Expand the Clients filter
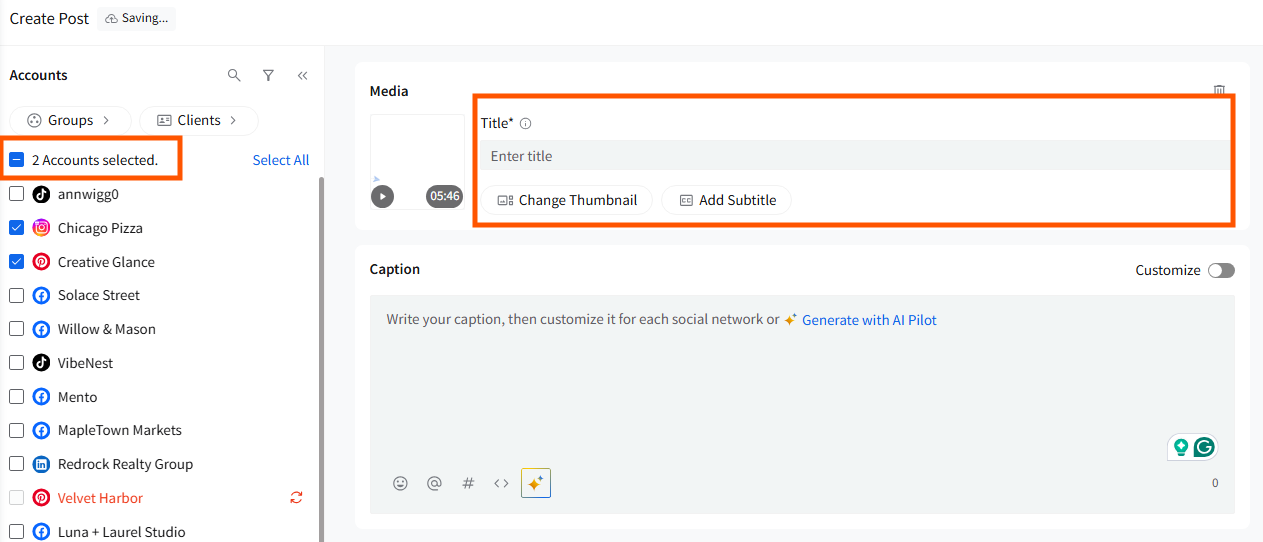This screenshot has height=542, width=1263. pyautogui.click(x=198, y=120)
